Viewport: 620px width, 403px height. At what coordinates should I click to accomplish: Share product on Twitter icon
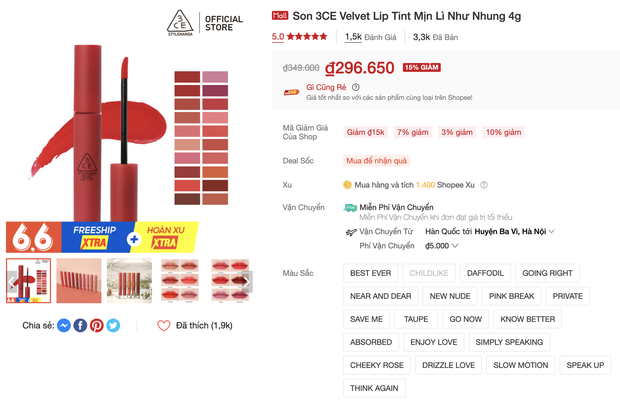113,325
